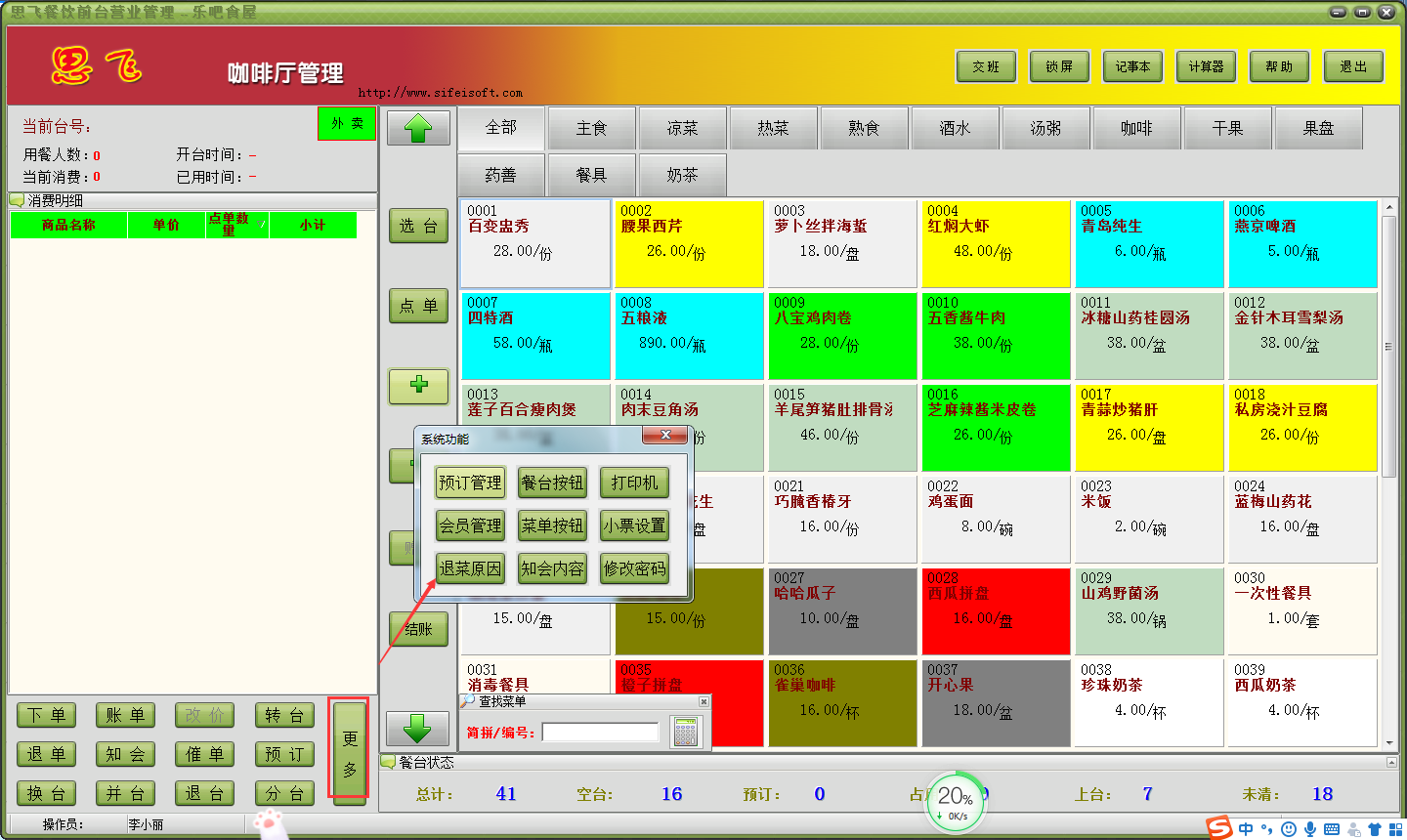The image size is (1407, 840).
Task: Select menu item 0036 雀巢咖啡
Action: tap(842, 703)
